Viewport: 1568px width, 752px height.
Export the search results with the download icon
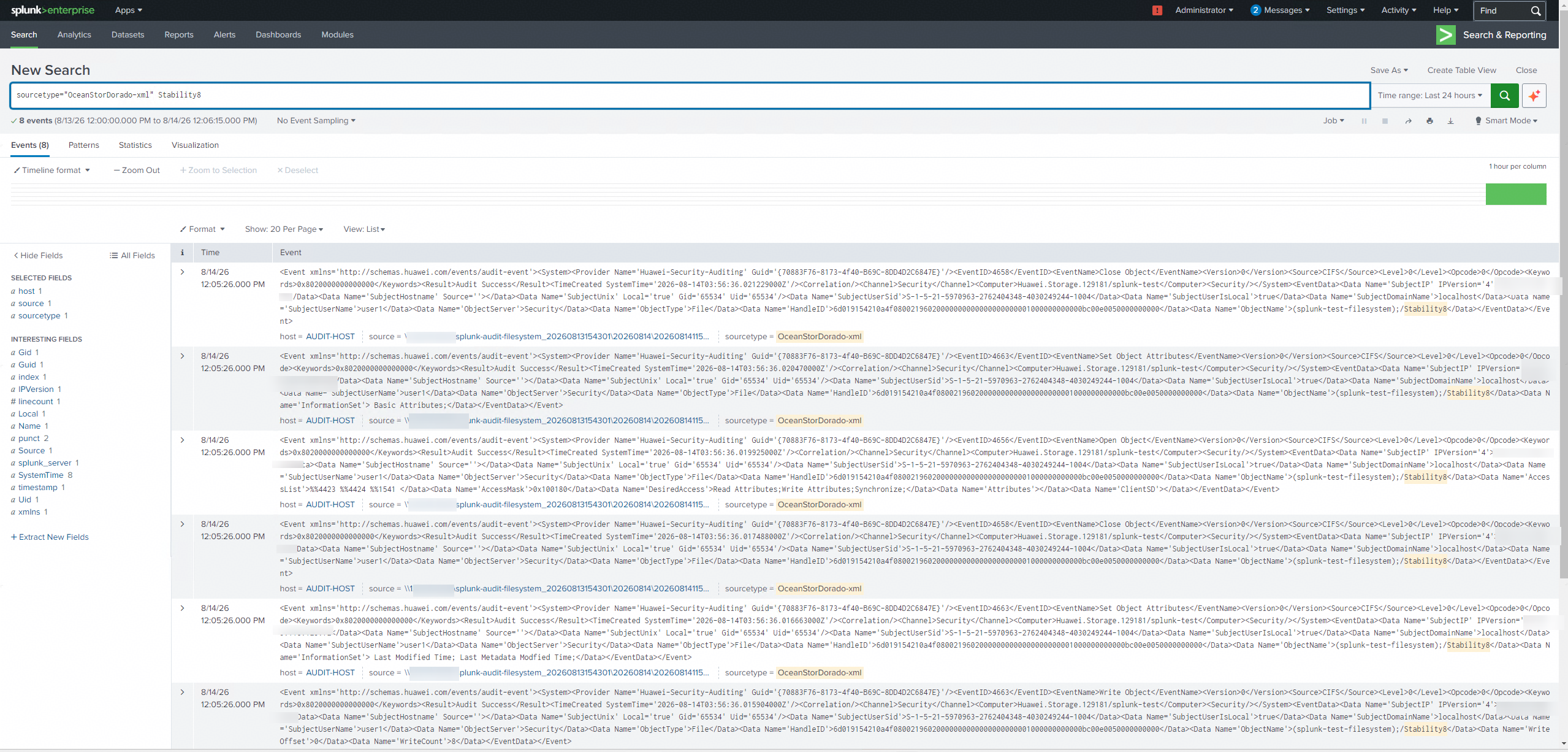point(1450,121)
